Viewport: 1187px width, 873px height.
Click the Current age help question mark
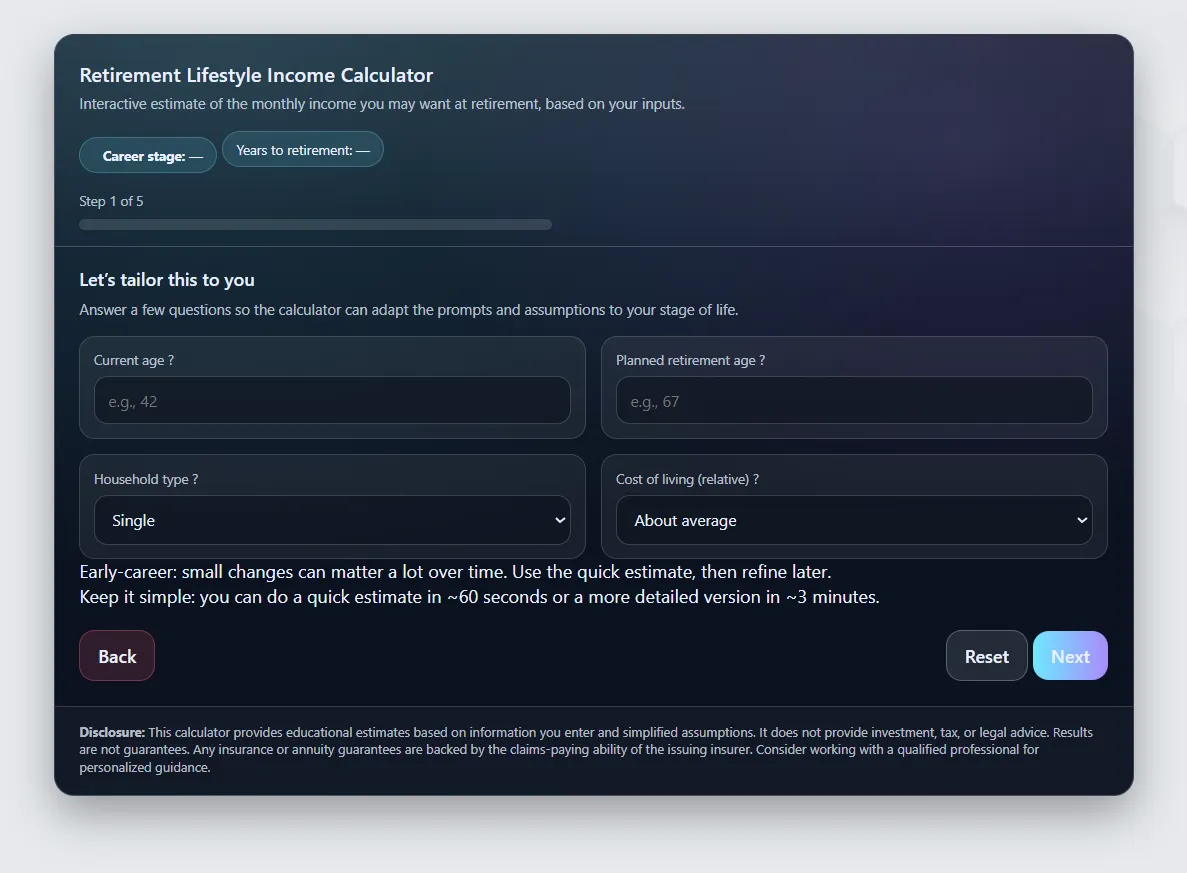[x=171, y=360]
